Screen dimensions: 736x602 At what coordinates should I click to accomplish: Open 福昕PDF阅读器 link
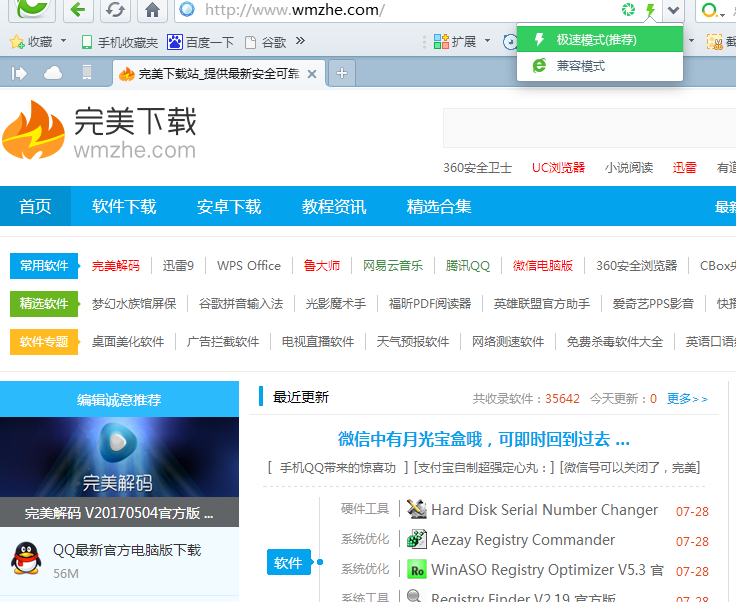coord(430,304)
